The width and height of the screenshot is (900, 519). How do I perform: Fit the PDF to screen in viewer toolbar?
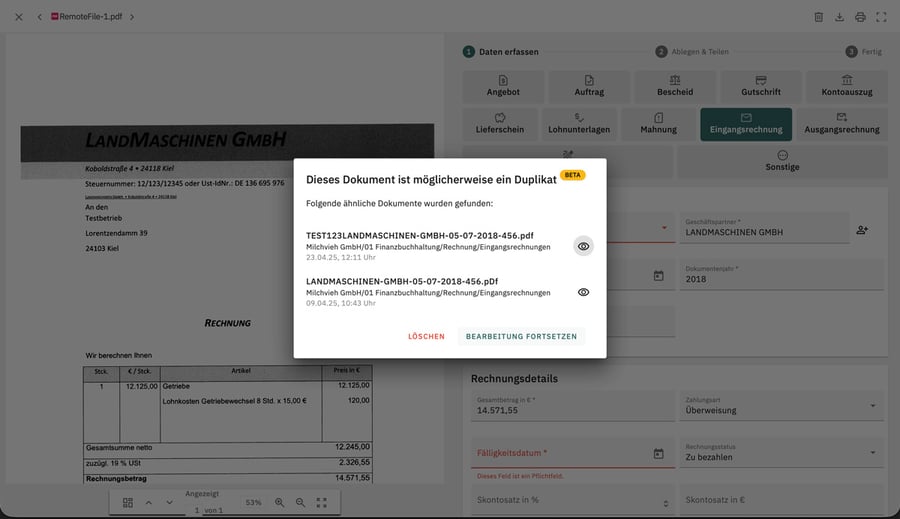(x=321, y=502)
